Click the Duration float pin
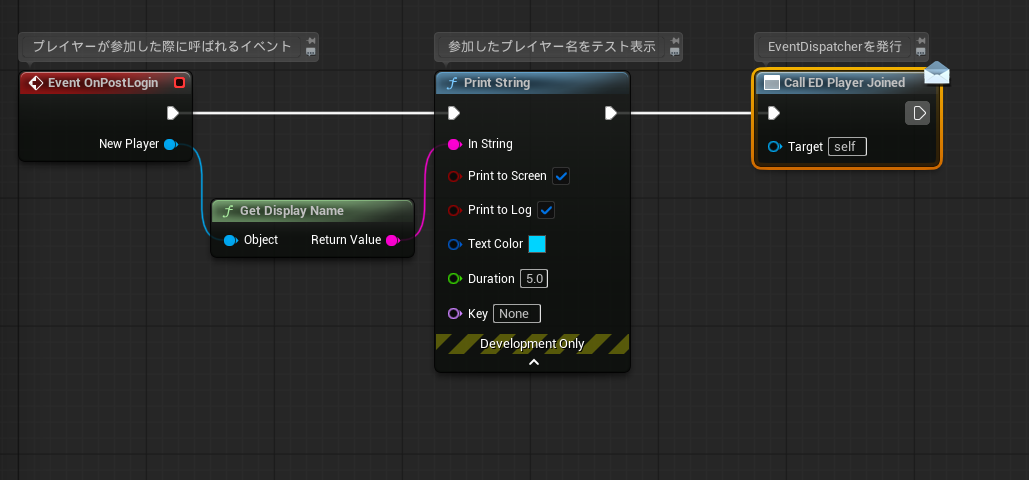 [455, 278]
